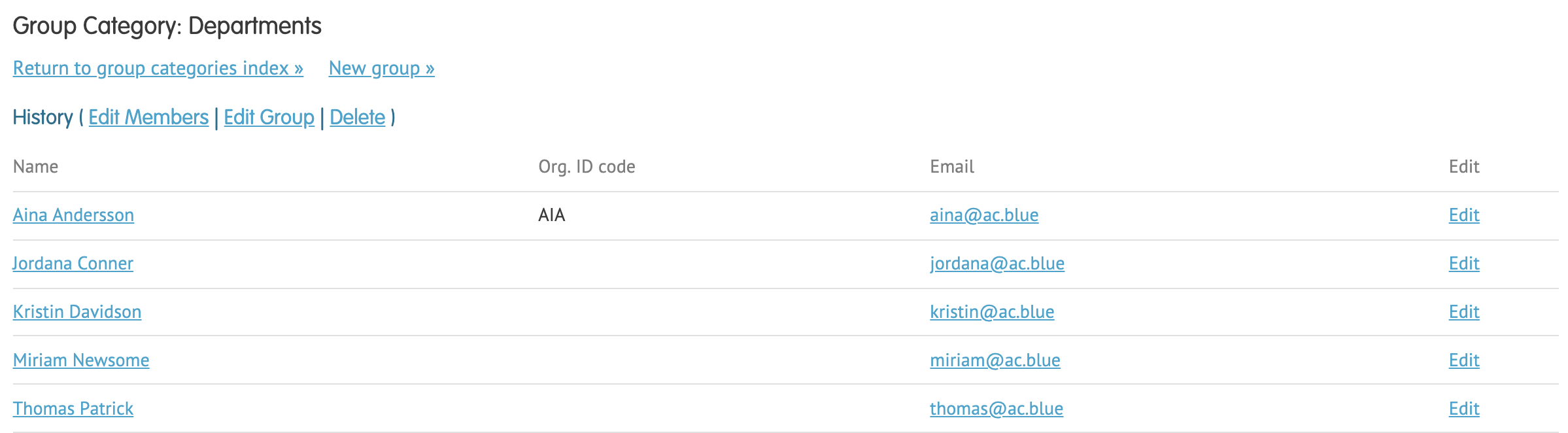Screen dimensions: 1568x433
Task: Open kristin@ac.blue email link
Action: [991, 311]
